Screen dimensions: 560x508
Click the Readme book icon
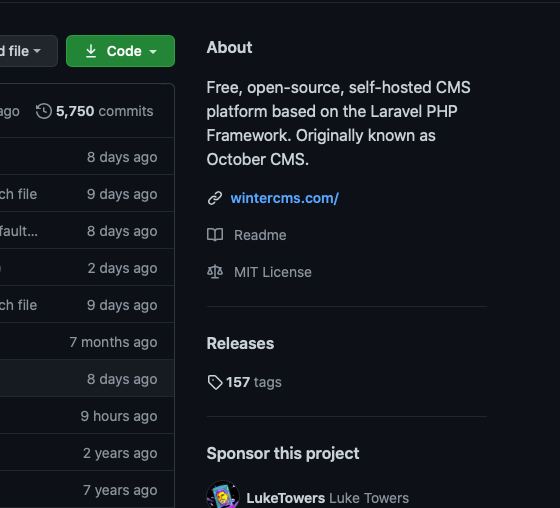pos(215,235)
